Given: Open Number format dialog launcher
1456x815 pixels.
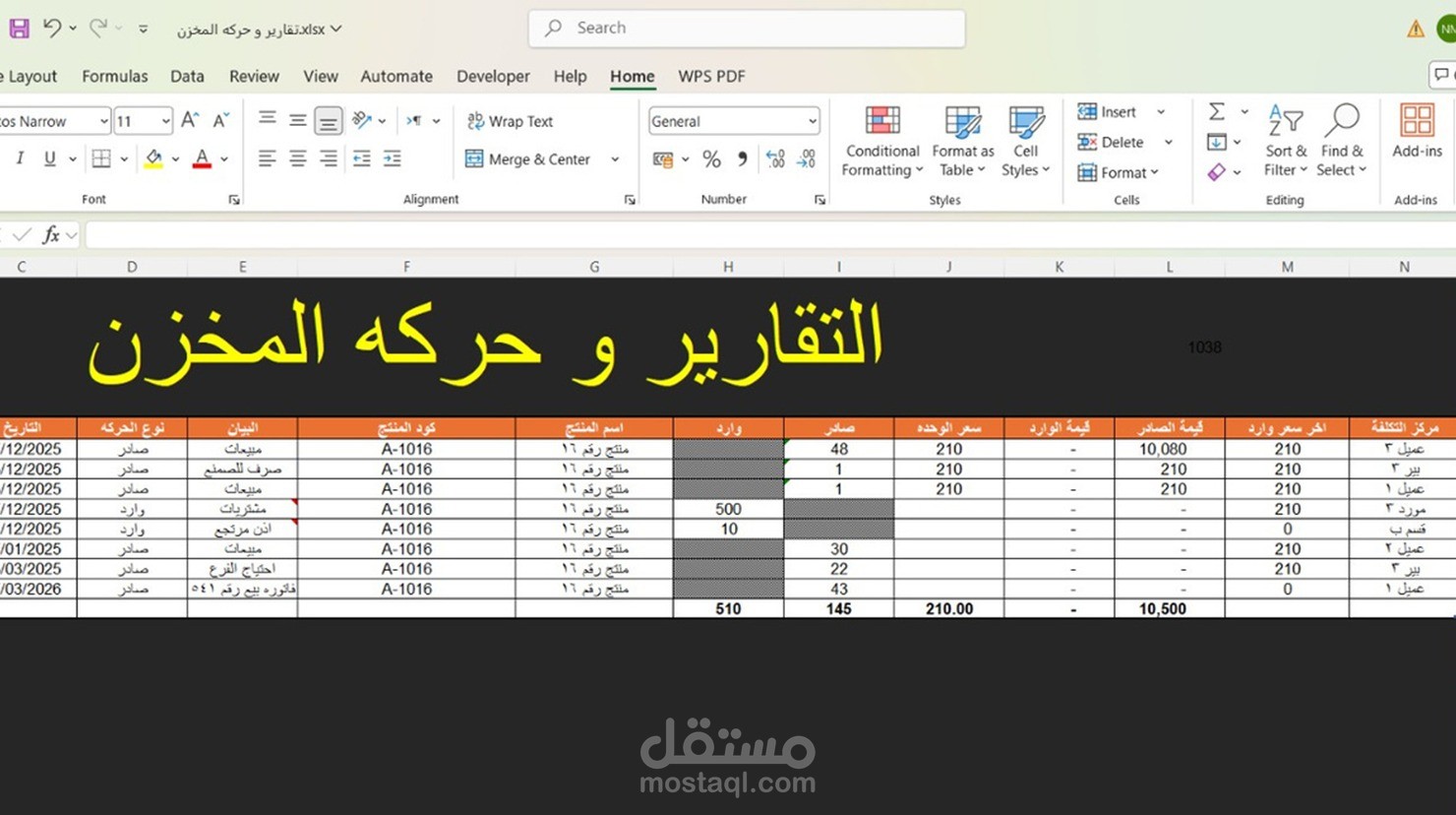Looking at the screenshot, I should [819, 200].
